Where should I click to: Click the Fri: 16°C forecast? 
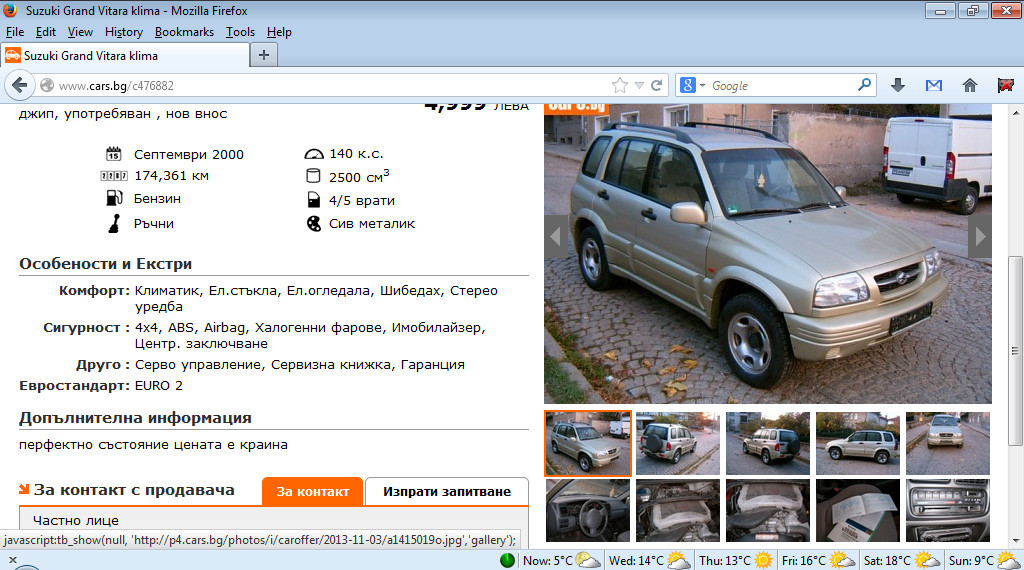click(818, 560)
